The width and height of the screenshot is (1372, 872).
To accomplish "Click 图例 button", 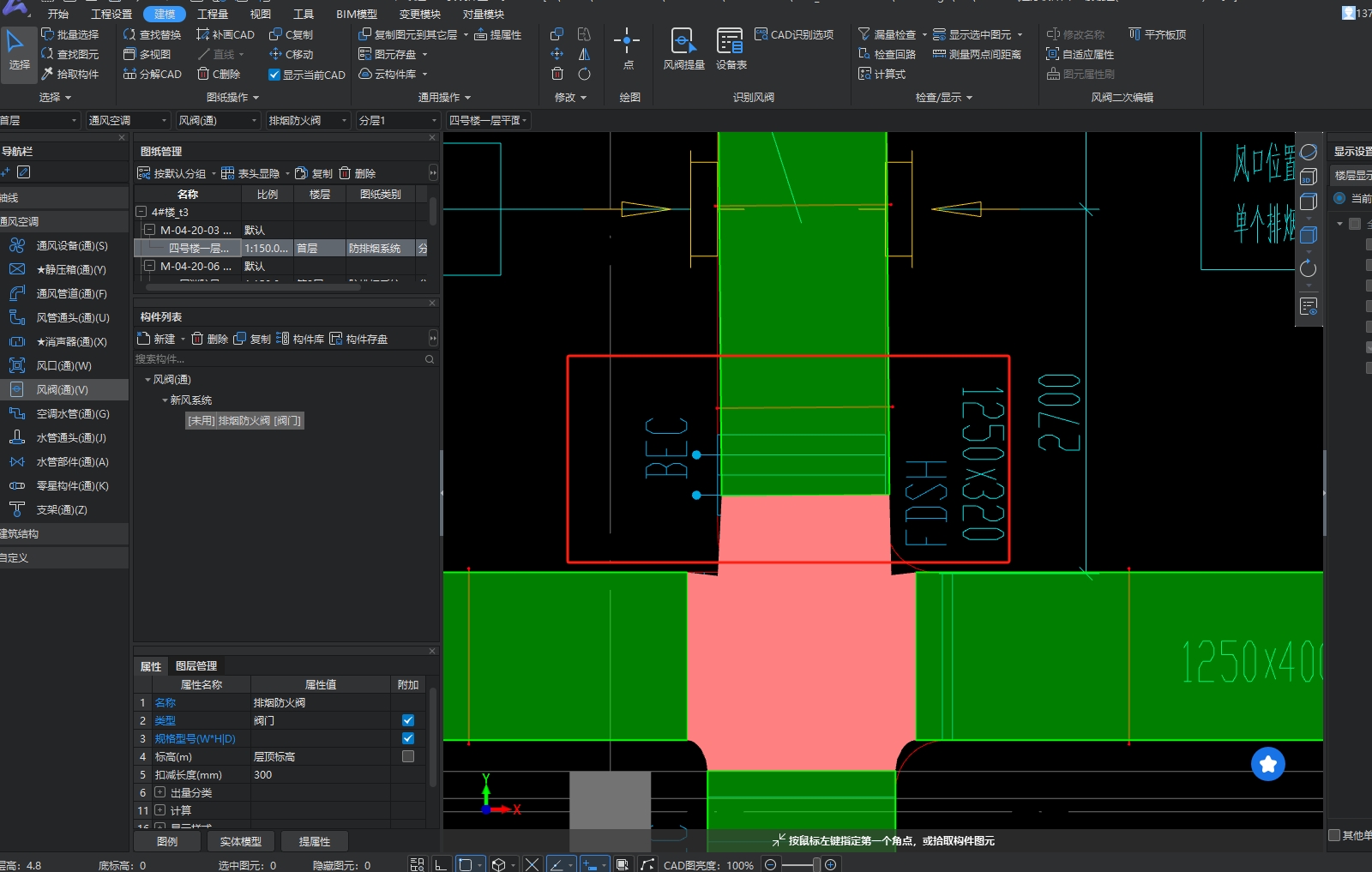I will [167, 841].
